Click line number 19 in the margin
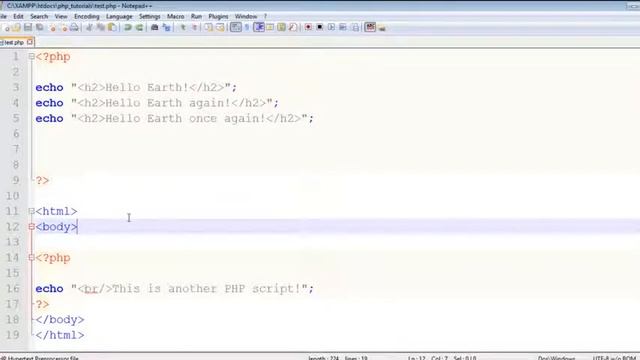The image size is (640, 360). 13,335
